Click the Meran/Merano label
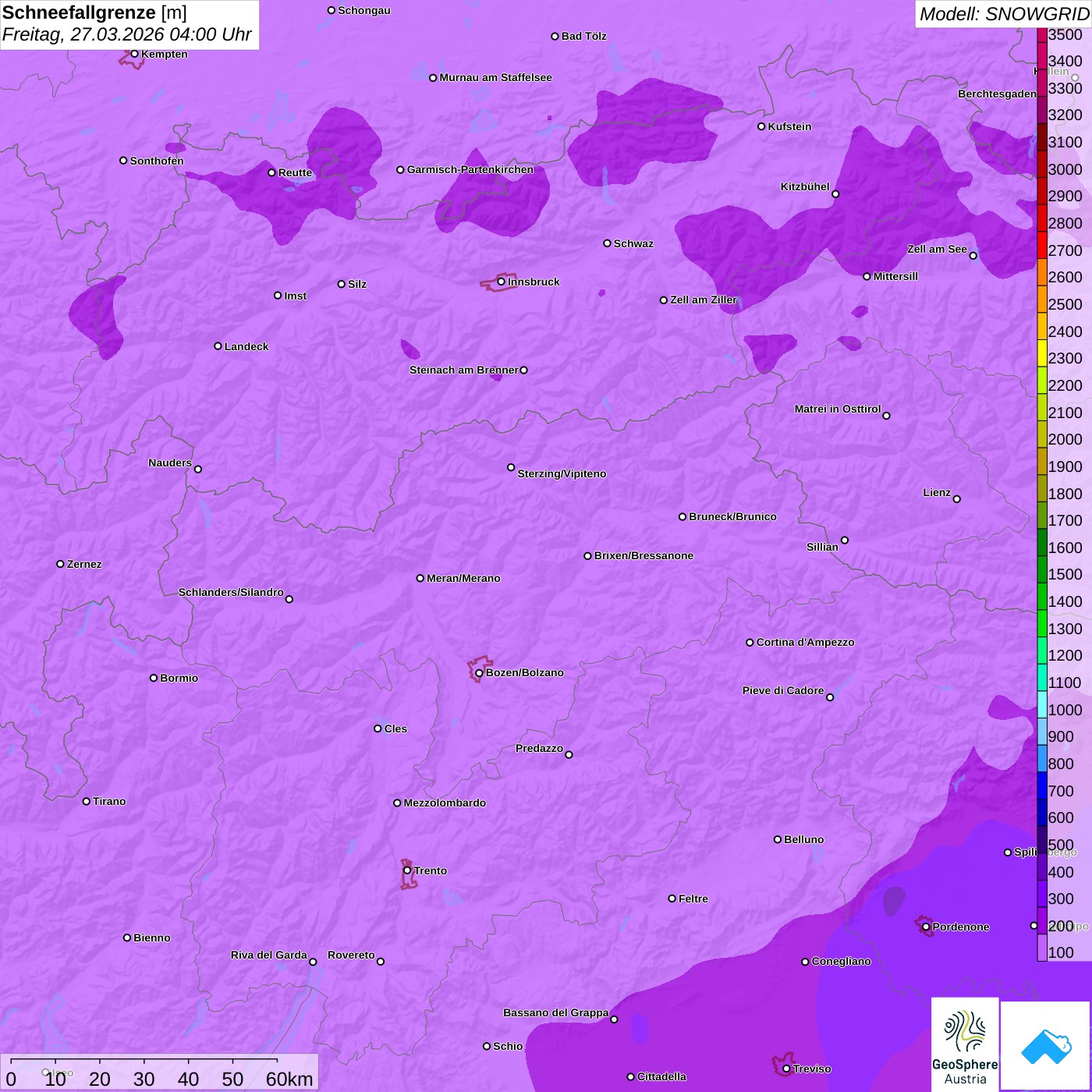The height and width of the screenshot is (1092, 1092). [463, 578]
